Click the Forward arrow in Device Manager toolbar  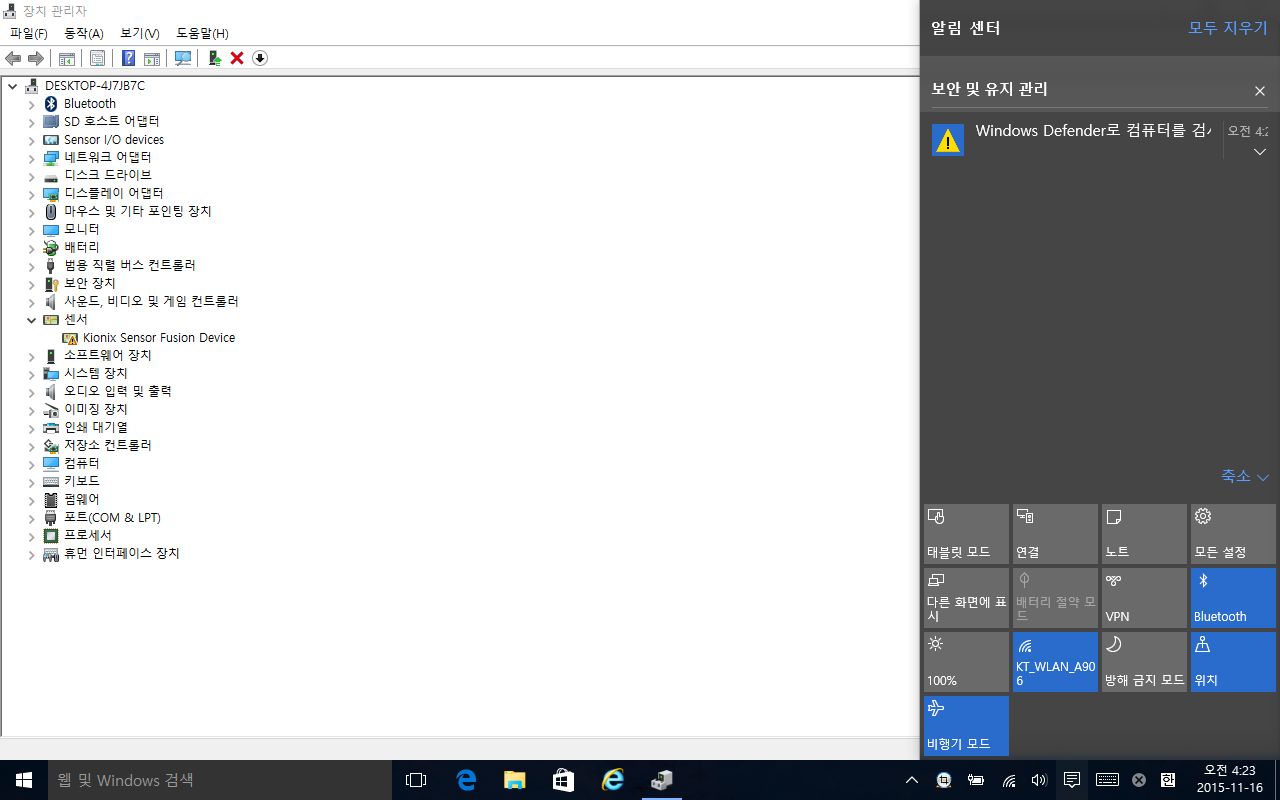[35, 58]
